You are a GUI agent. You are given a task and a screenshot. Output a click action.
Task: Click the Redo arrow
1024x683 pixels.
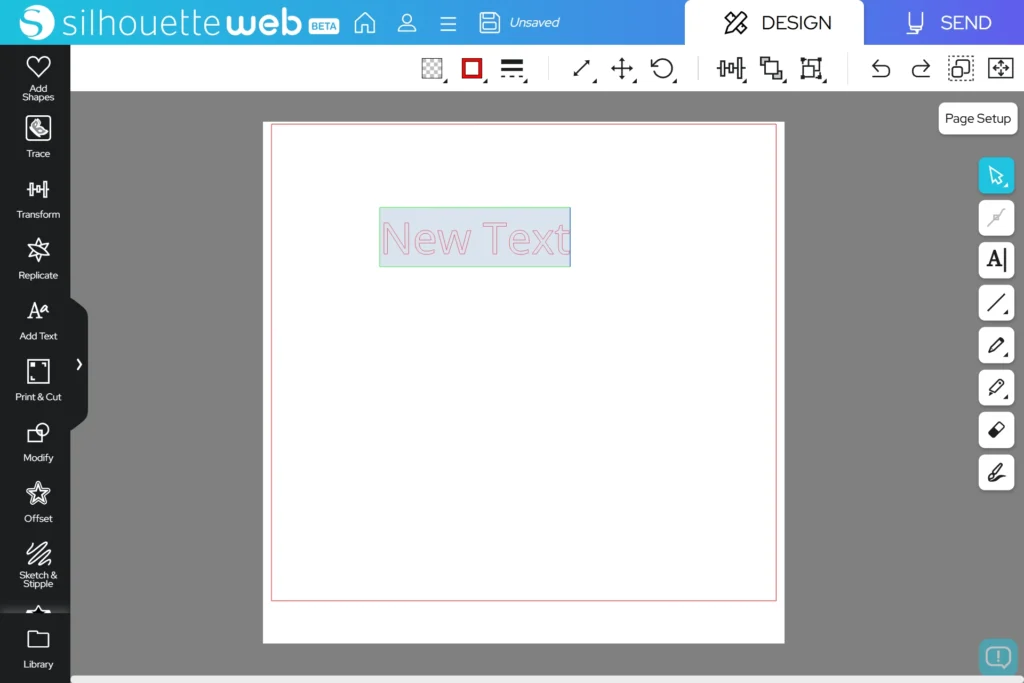(x=920, y=69)
